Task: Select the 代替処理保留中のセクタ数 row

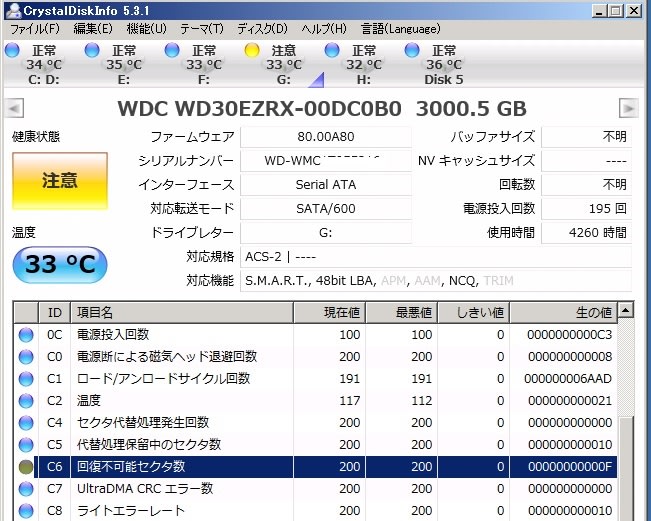Action: pos(316,445)
